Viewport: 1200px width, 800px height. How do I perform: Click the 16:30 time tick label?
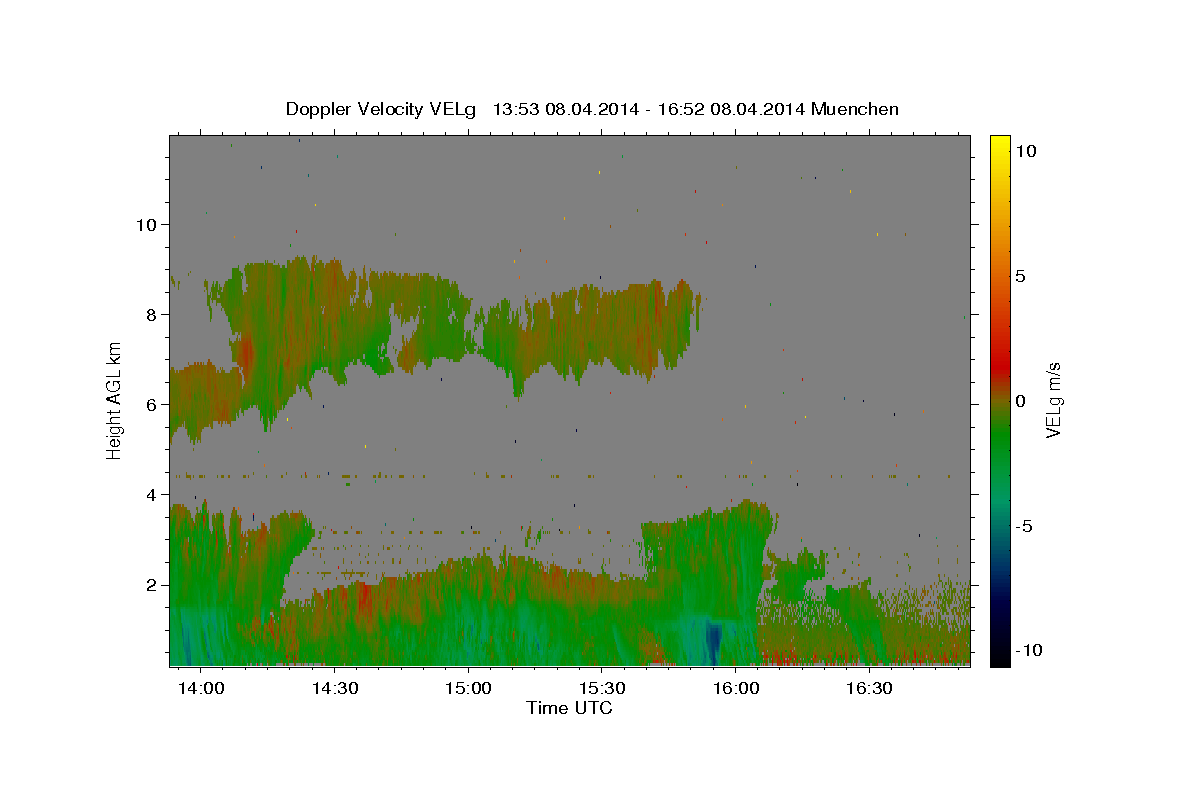click(869, 689)
